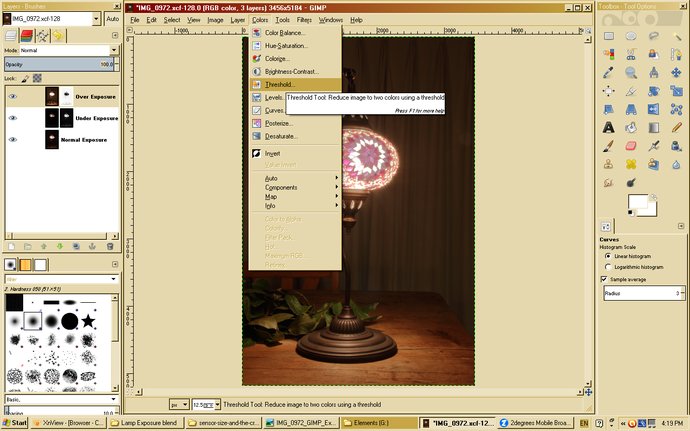Click the Windows Start button
The width and height of the screenshot is (690, 431).
(15, 423)
